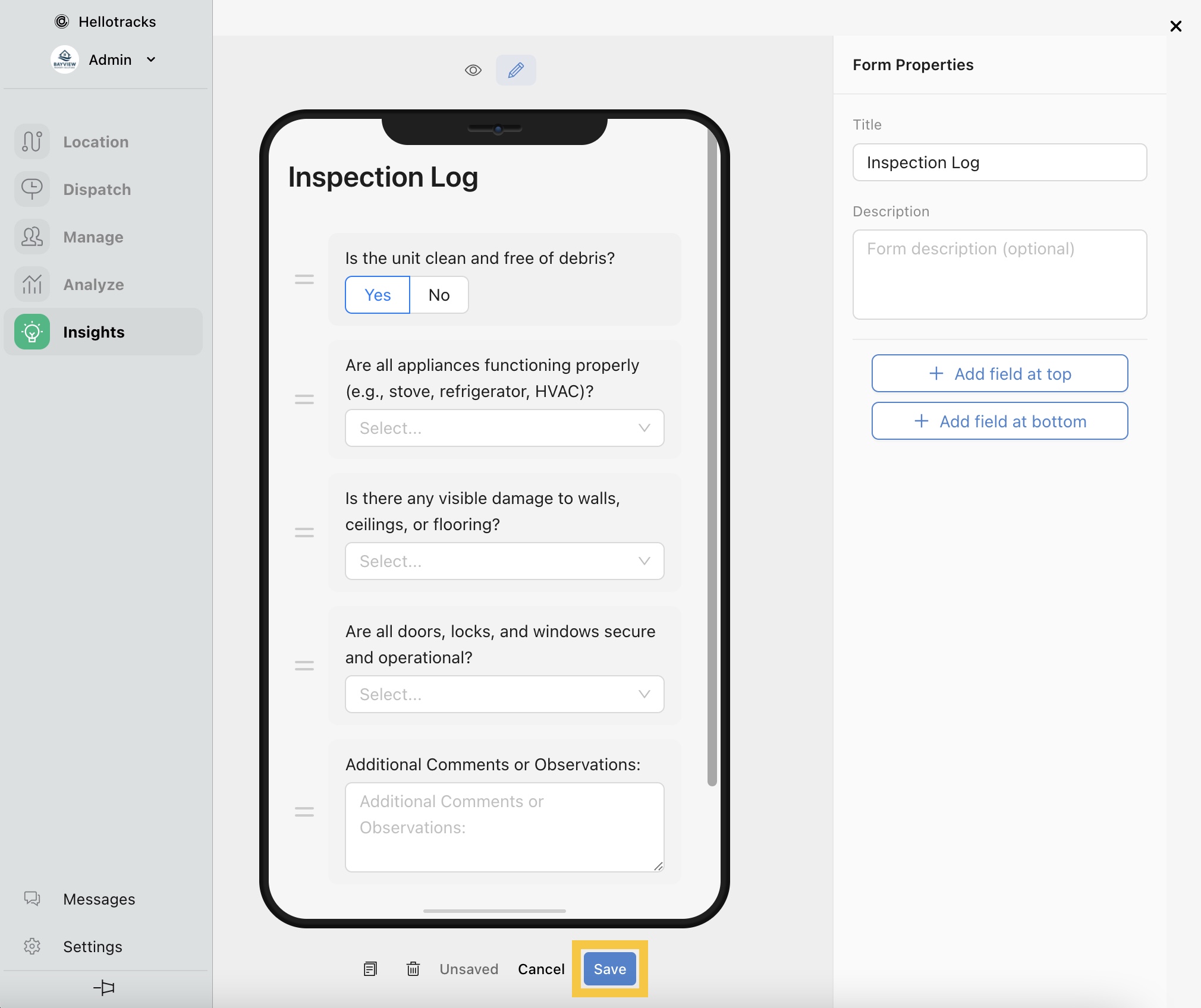Image resolution: width=1201 pixels, height=1008 pixels.
Task: Switch to preview mode with eye icon
Action: pos(473,70)
